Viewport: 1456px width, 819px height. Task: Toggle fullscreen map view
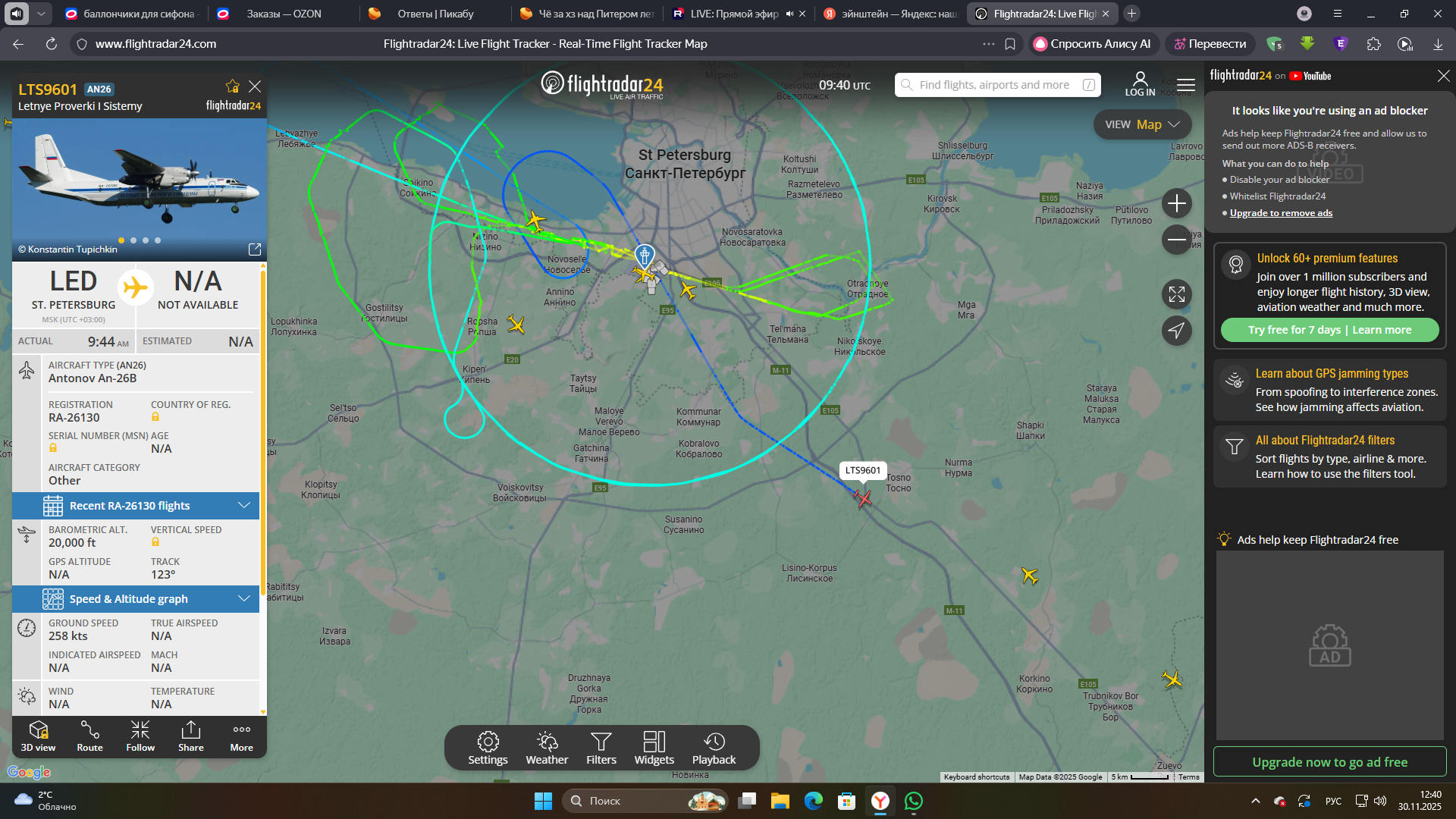tap(1177, 294)
